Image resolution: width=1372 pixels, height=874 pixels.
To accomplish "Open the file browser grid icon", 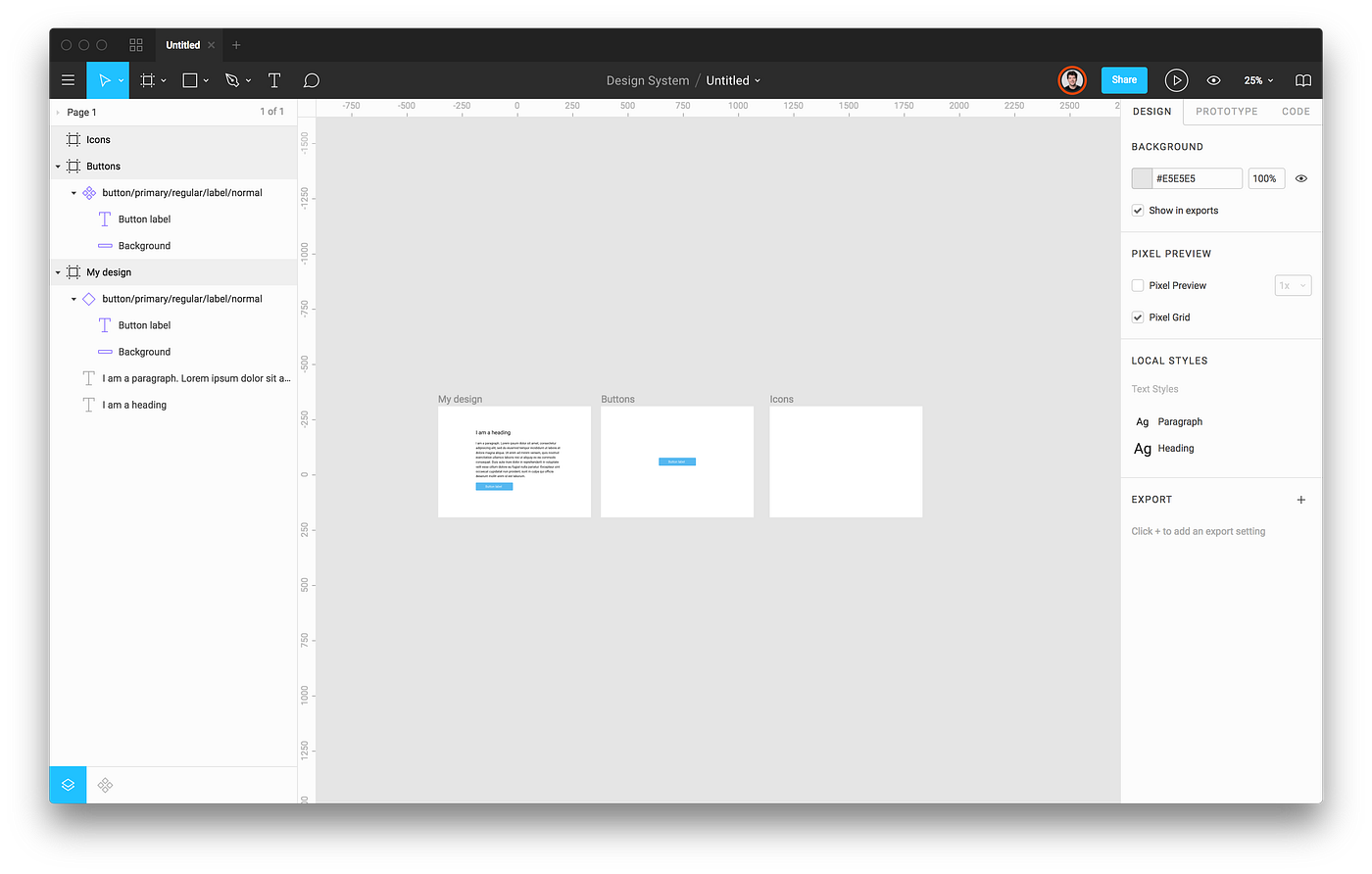I will 136,45.
